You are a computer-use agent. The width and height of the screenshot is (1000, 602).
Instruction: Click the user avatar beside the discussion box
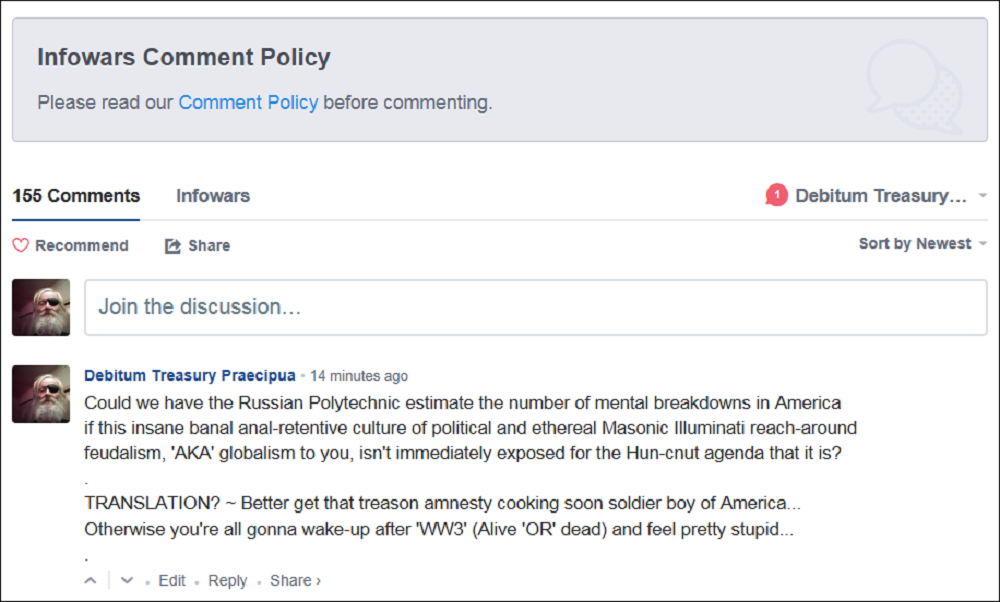(41, 307)
